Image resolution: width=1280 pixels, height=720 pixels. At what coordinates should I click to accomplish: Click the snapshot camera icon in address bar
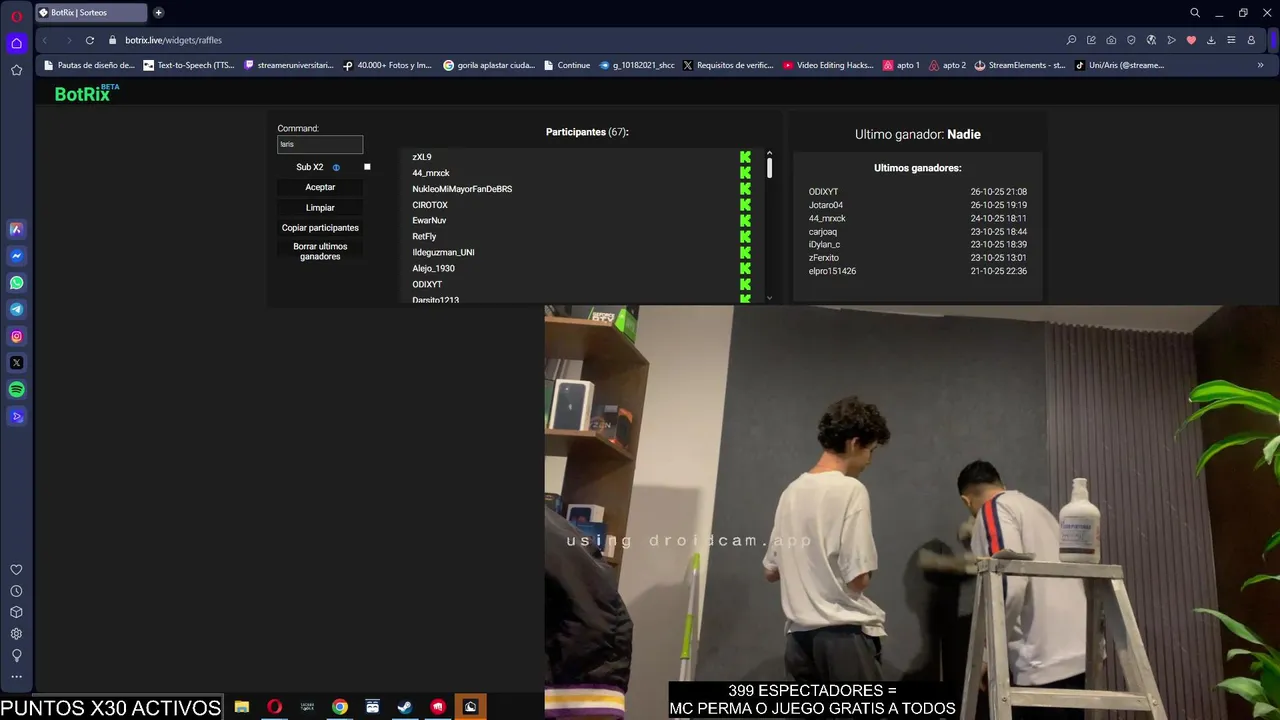1111,40
